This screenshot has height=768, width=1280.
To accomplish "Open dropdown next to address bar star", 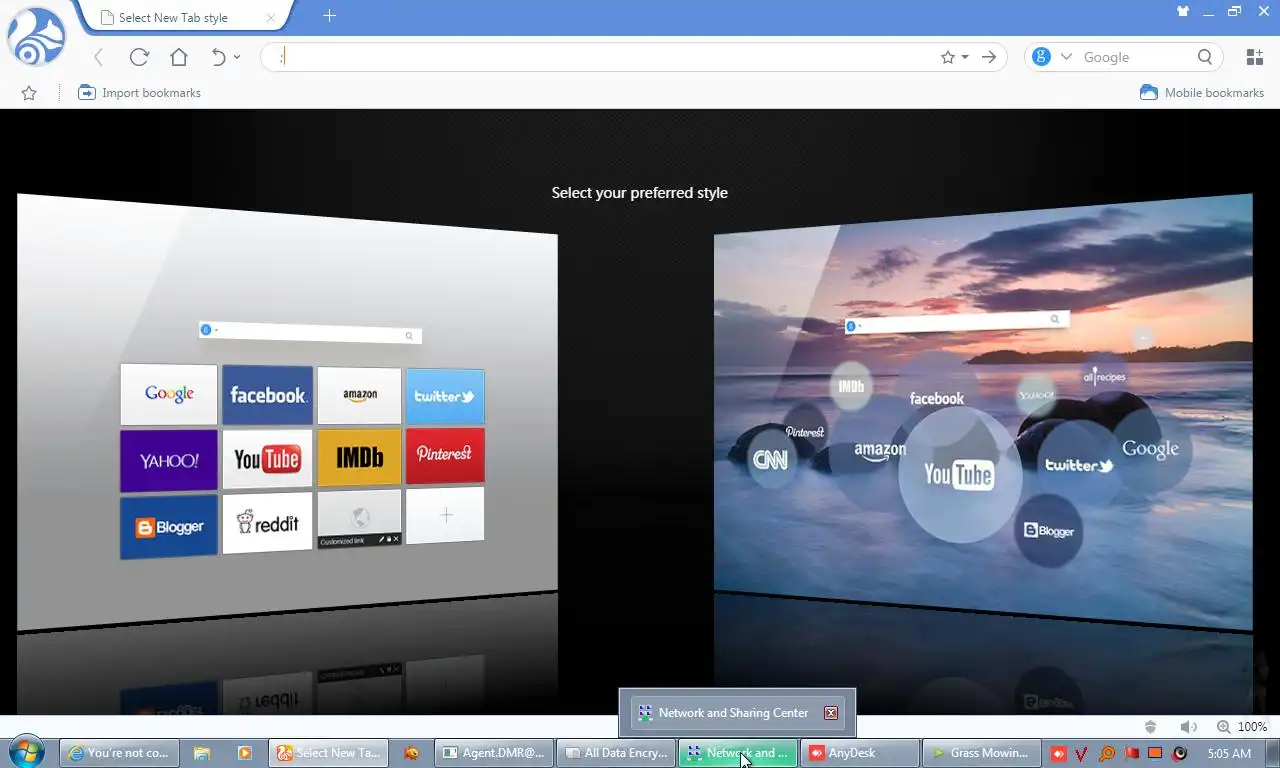I will pos(965,57).
